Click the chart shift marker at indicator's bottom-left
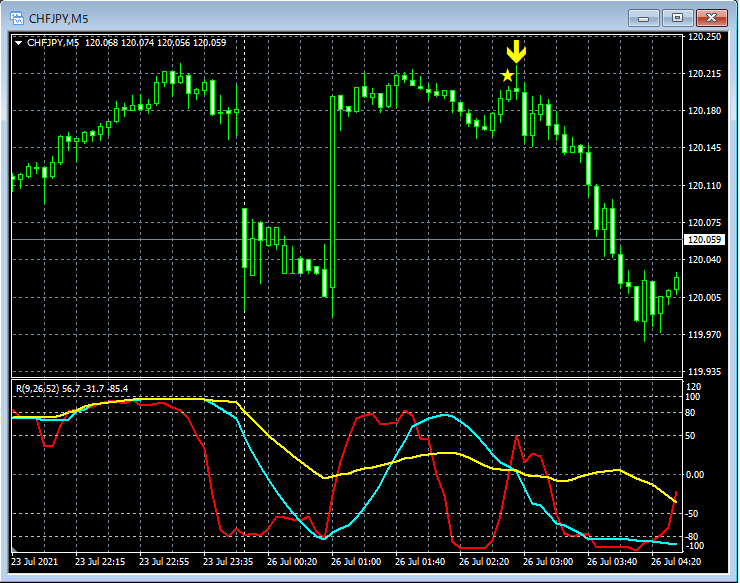The image size is (740, 583). pyautogui.click(x=14, y=550)
